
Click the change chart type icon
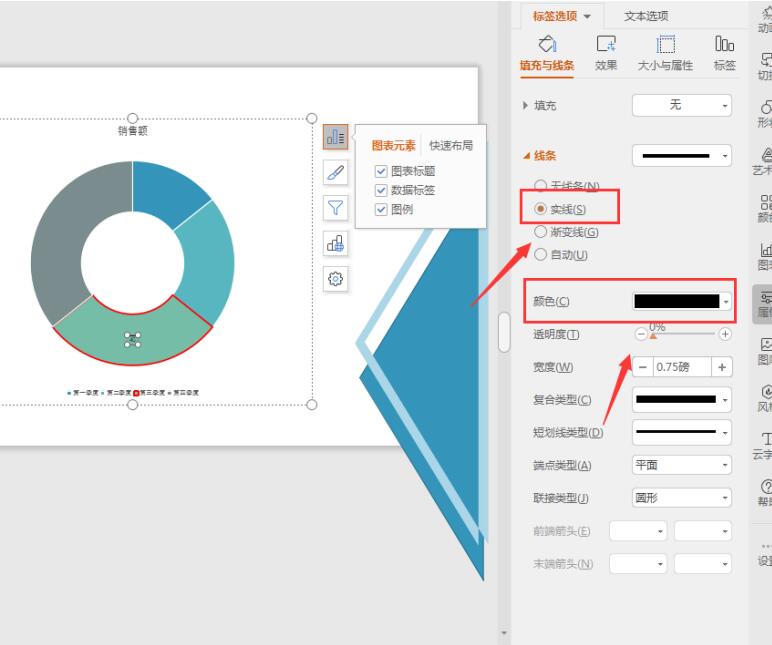(335, 243)
